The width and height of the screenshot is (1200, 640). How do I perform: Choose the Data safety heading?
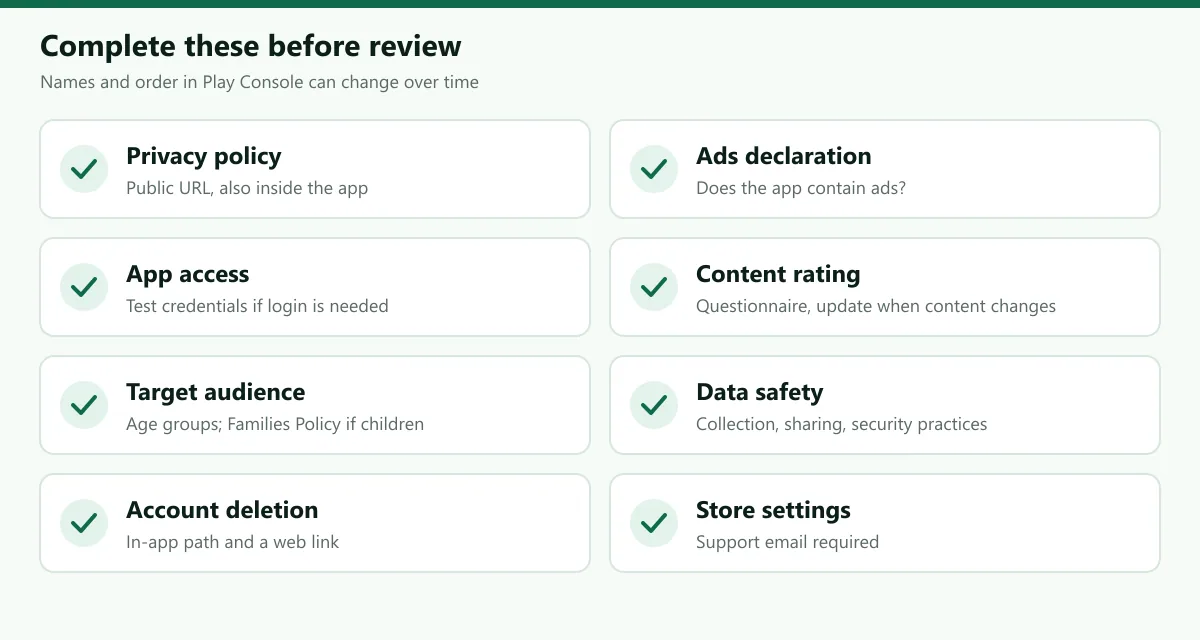[760, 392]
